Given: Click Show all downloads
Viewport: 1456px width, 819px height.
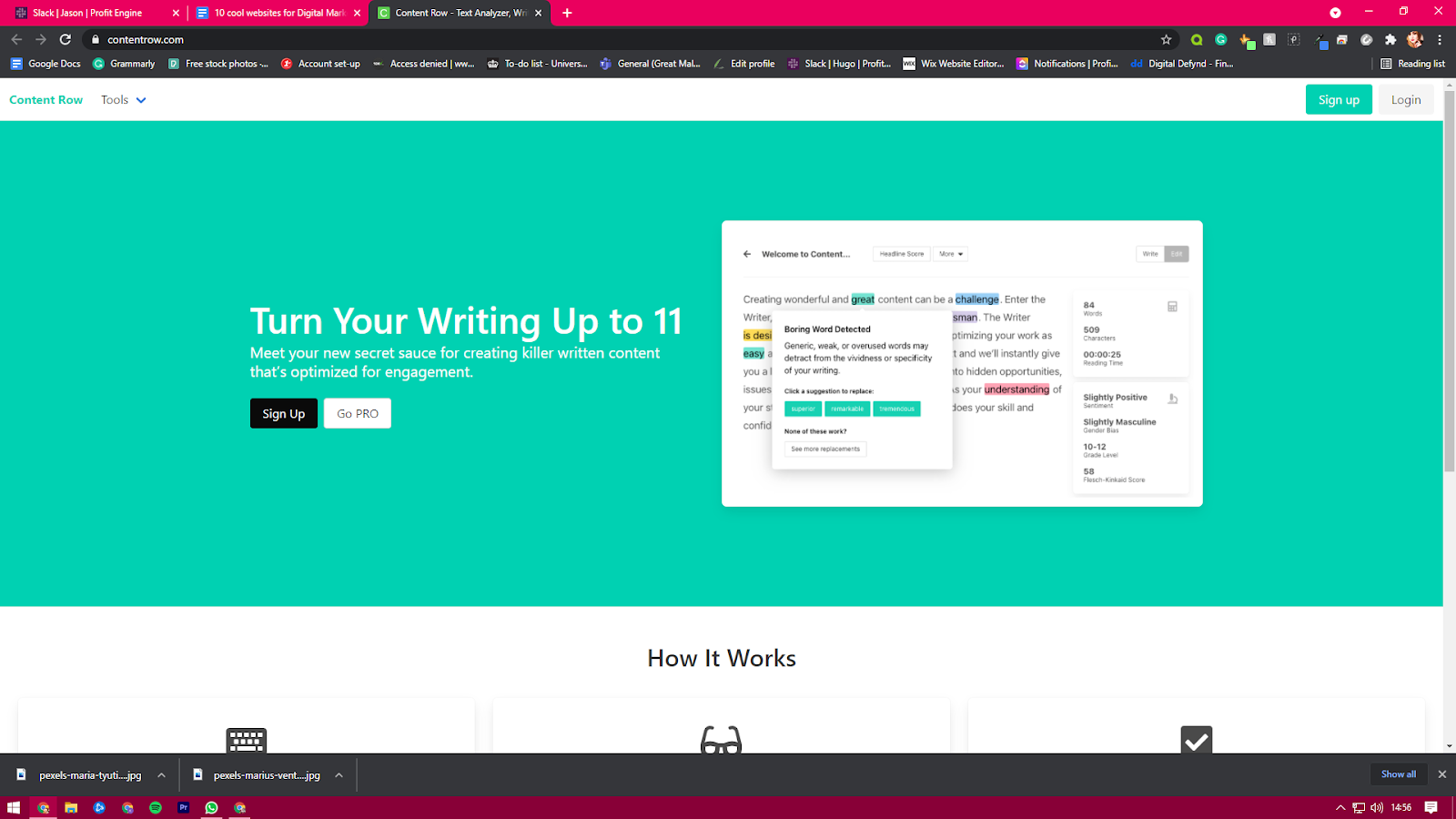Looking at the screenshot, I should 1399,774.
